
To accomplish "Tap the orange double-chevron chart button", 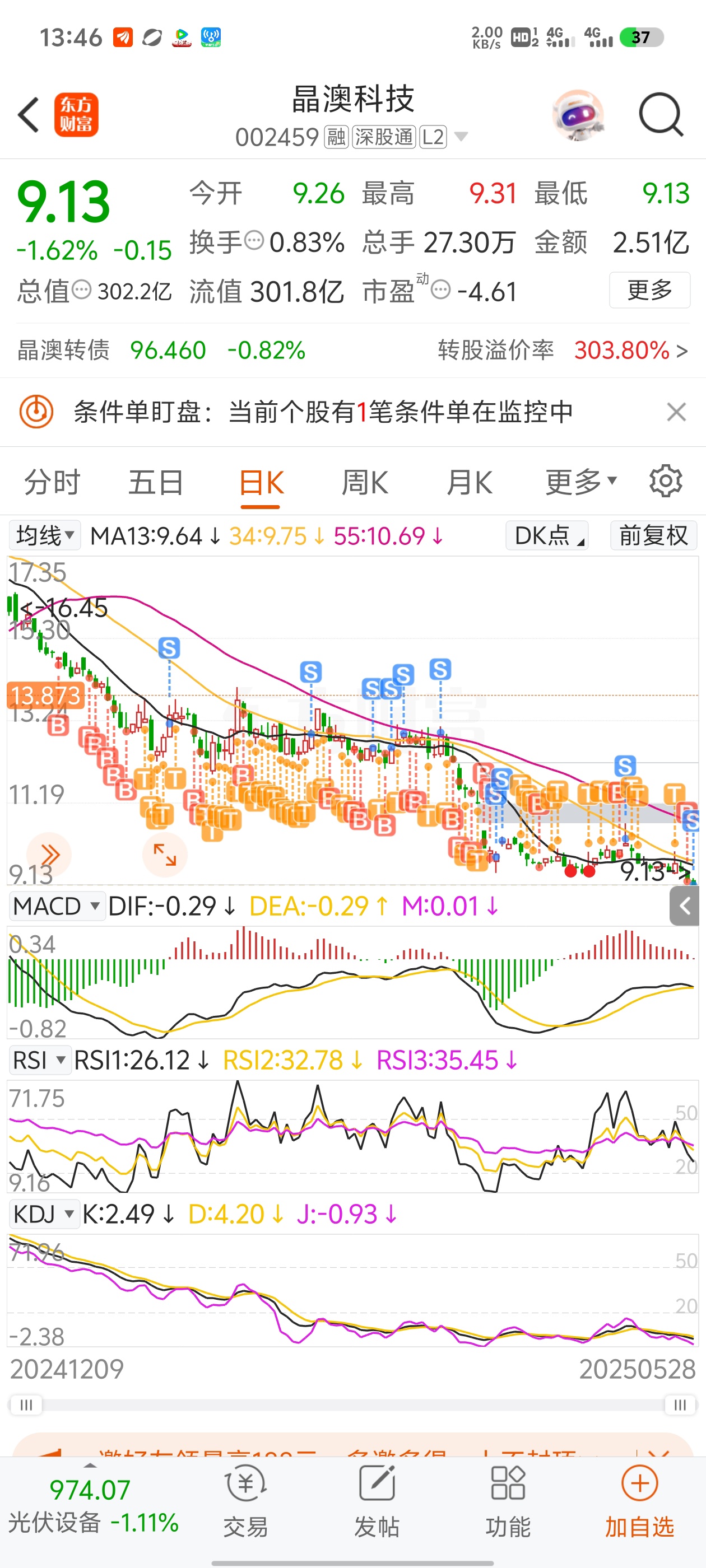I will pos(49,855).
